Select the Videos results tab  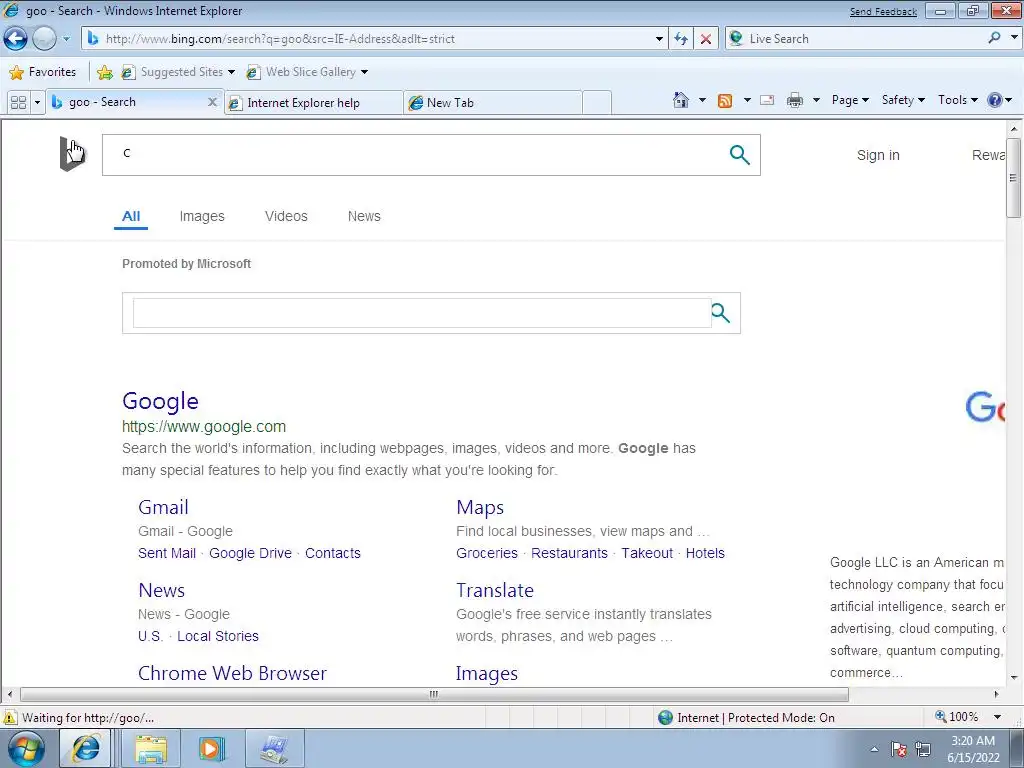(x=286, y=216)
